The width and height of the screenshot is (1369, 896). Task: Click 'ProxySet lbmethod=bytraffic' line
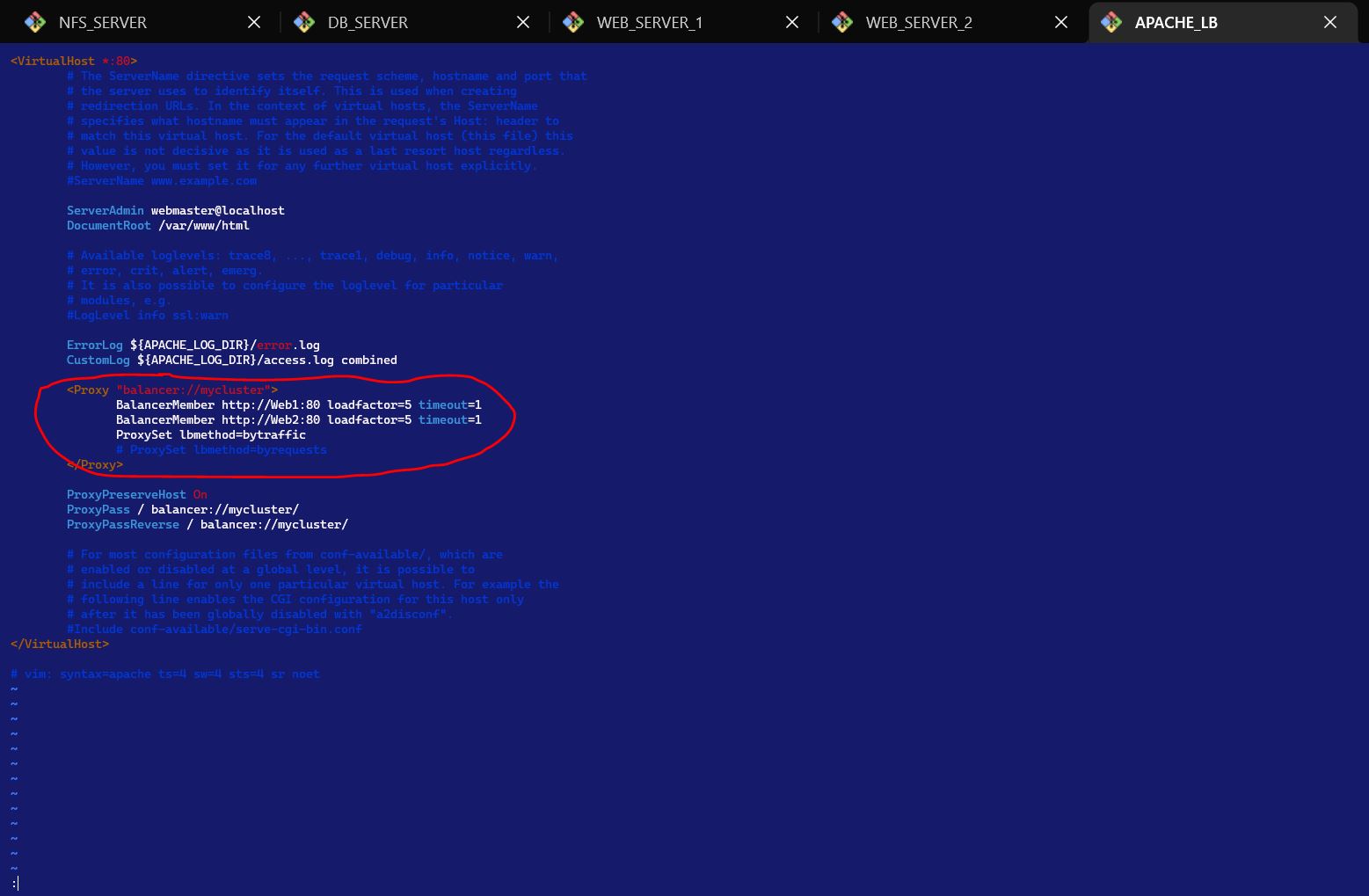pyautogui.click(x=211, y=434)
